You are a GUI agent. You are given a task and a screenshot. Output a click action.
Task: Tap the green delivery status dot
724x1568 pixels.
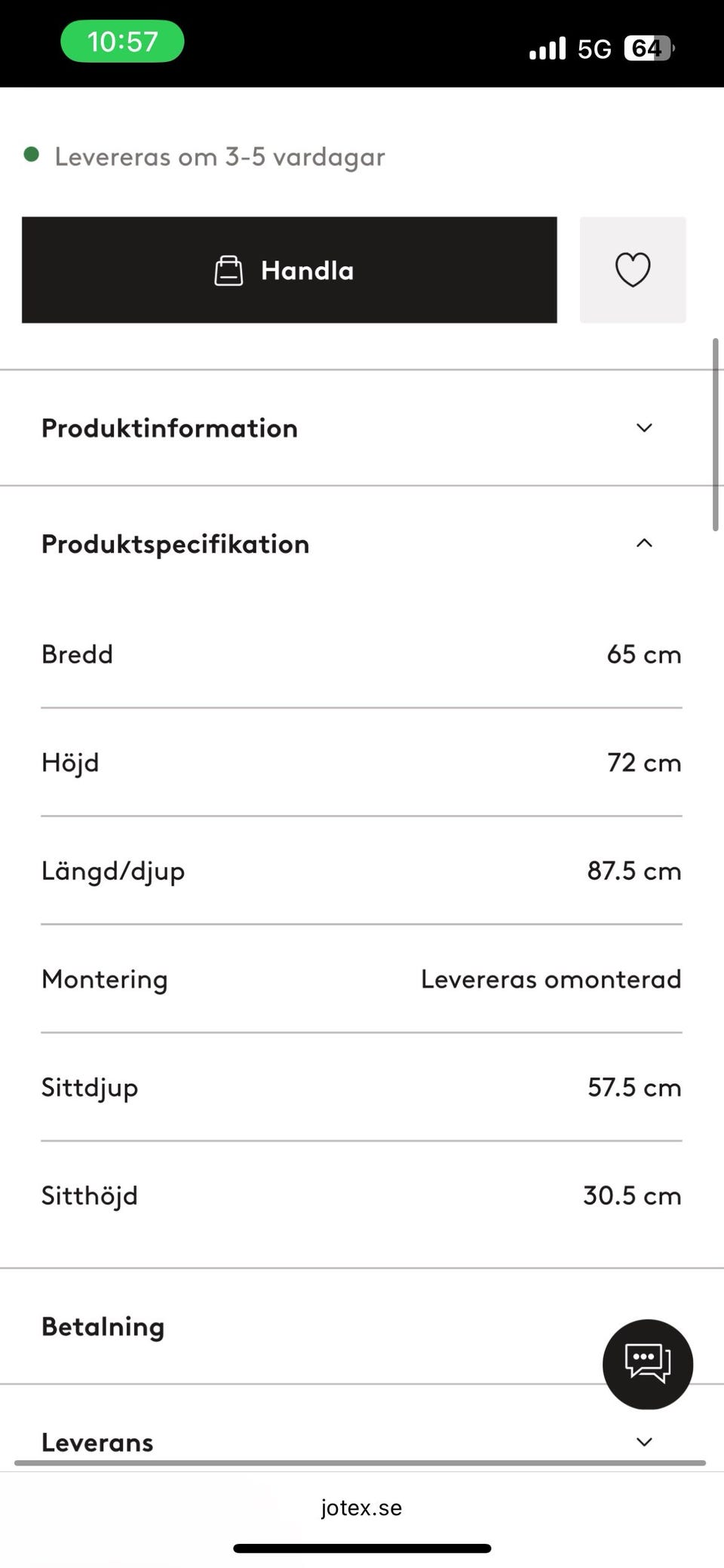click(32, 155)
